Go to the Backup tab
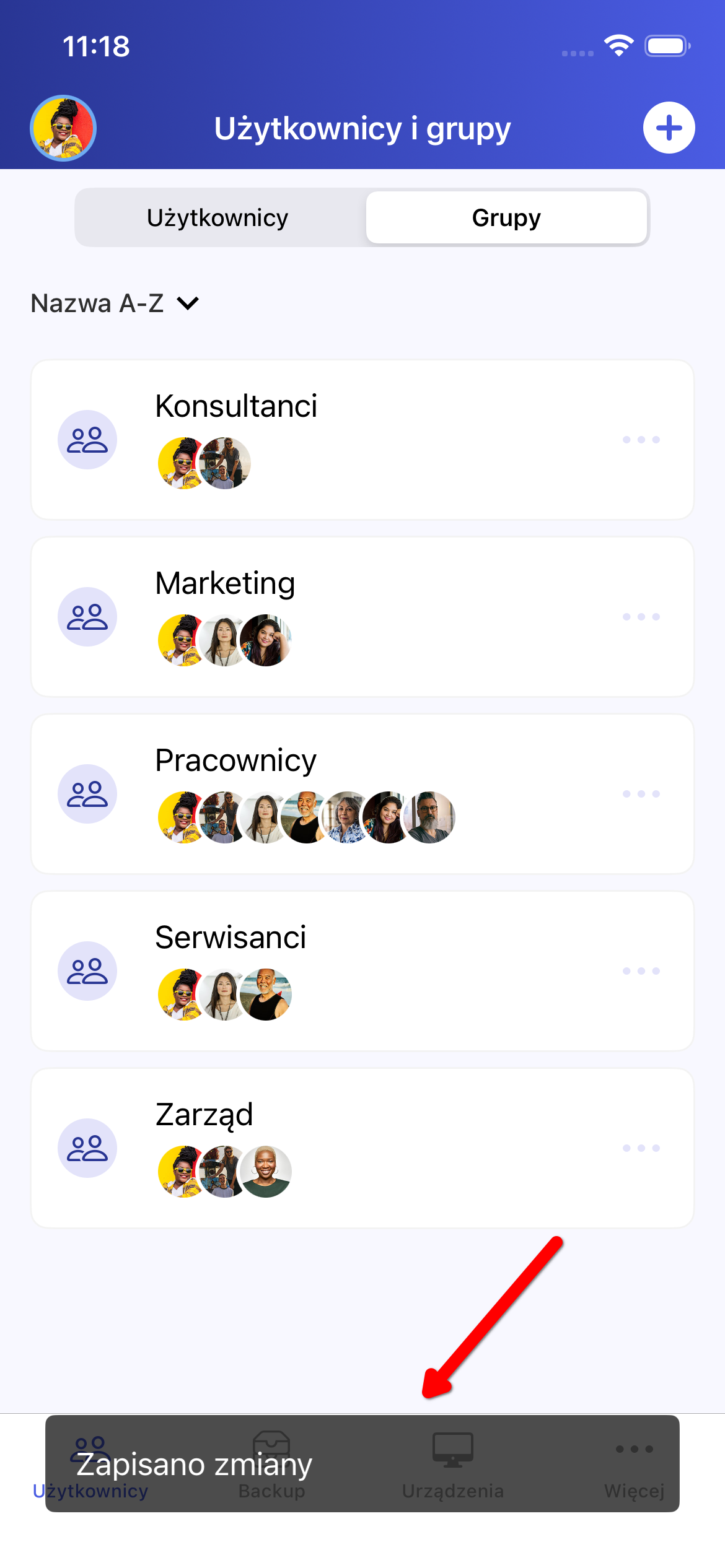Viewport: 725px width, 1568px height. point(271,1464)
